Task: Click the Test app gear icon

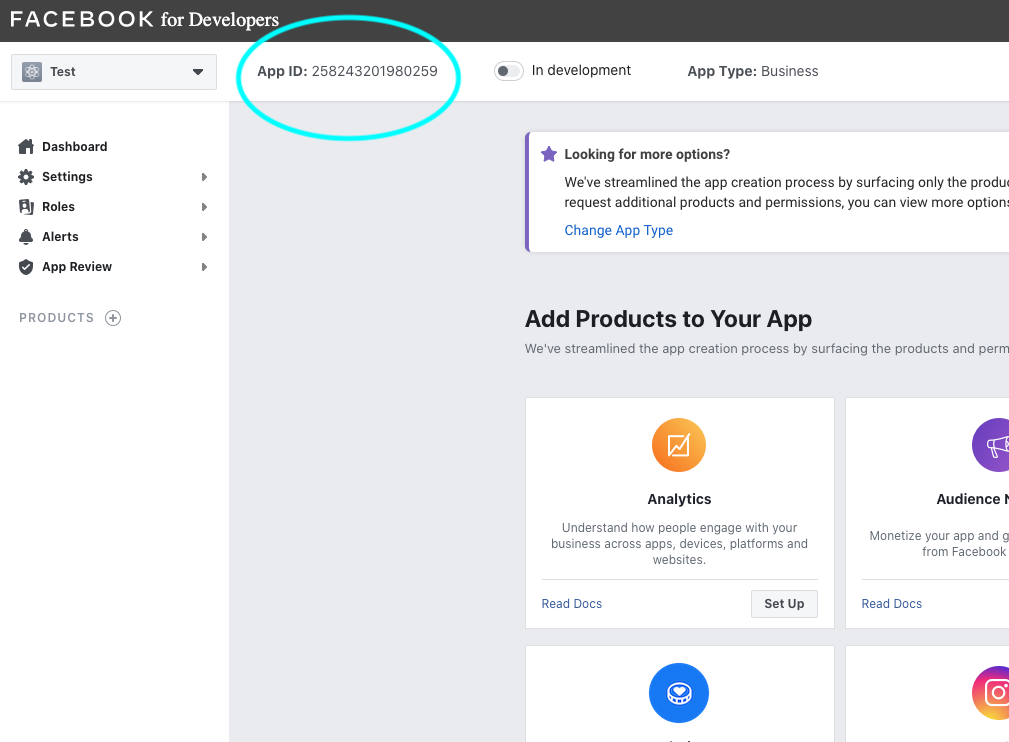Action: (x=32, y=71)
